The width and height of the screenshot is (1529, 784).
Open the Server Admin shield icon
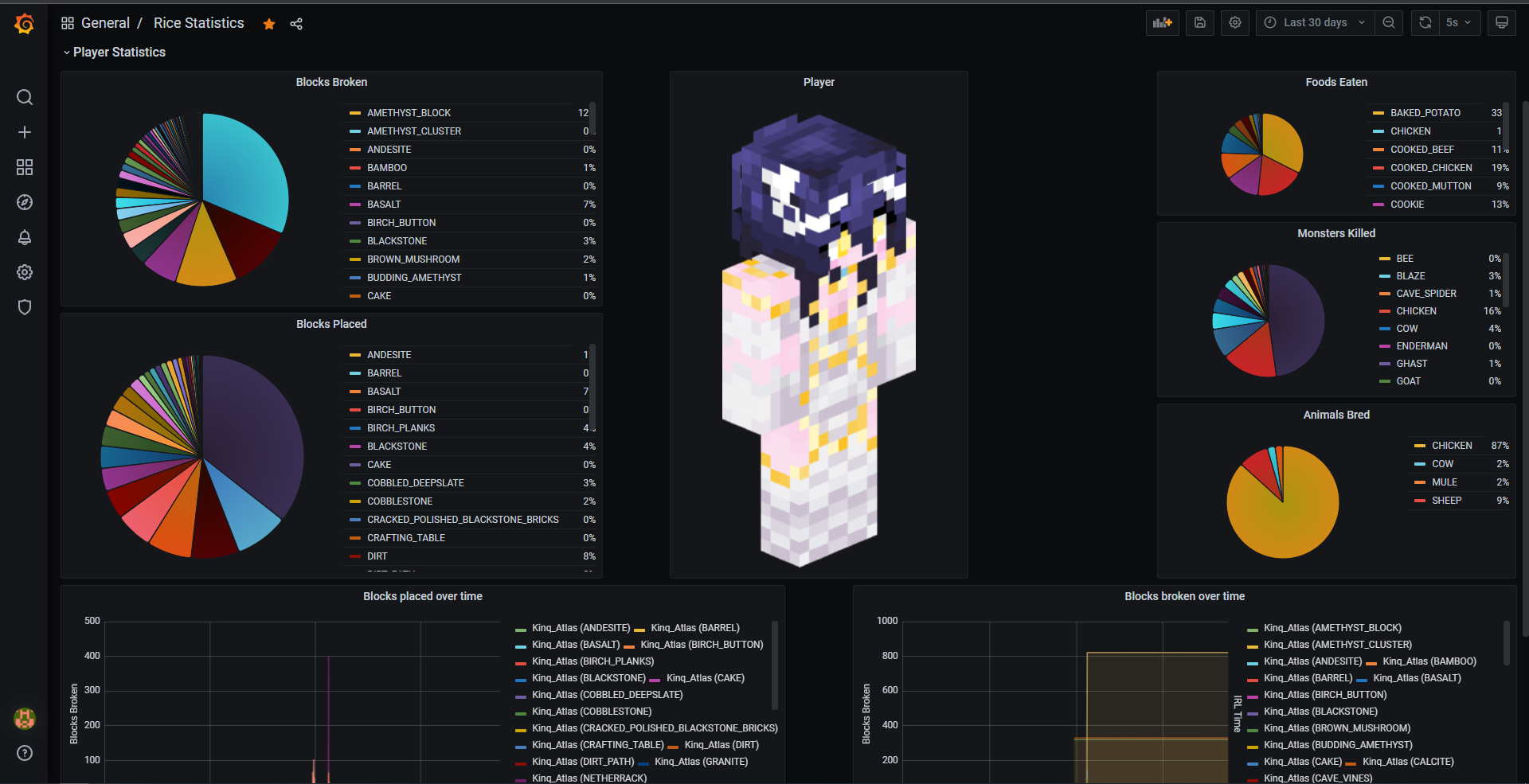coord(25,307)
